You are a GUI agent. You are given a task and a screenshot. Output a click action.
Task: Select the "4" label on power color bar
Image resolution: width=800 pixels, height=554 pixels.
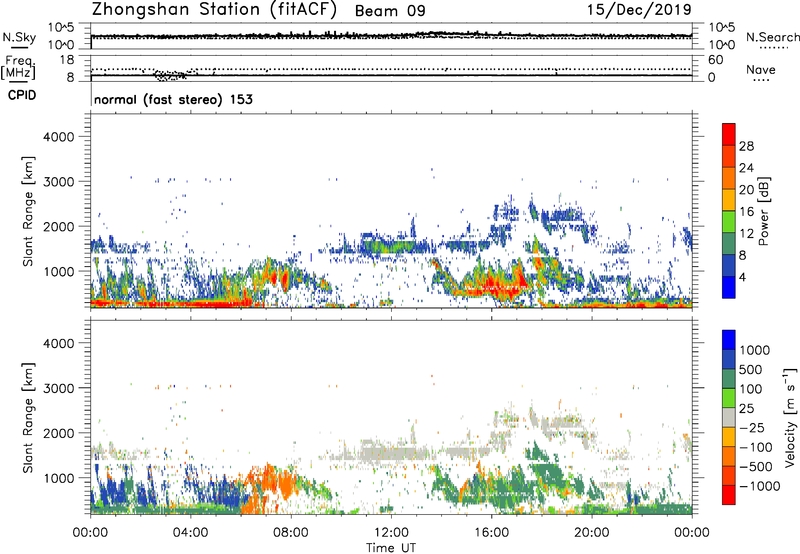pyautogui.click(x=743, y=278)
